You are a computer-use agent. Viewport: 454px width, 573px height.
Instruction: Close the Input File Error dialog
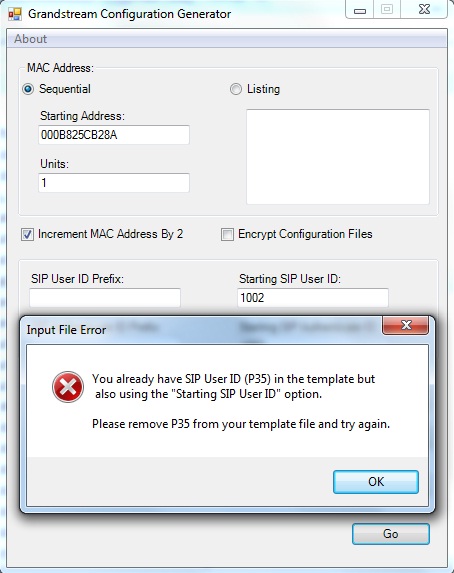point(405,325)
